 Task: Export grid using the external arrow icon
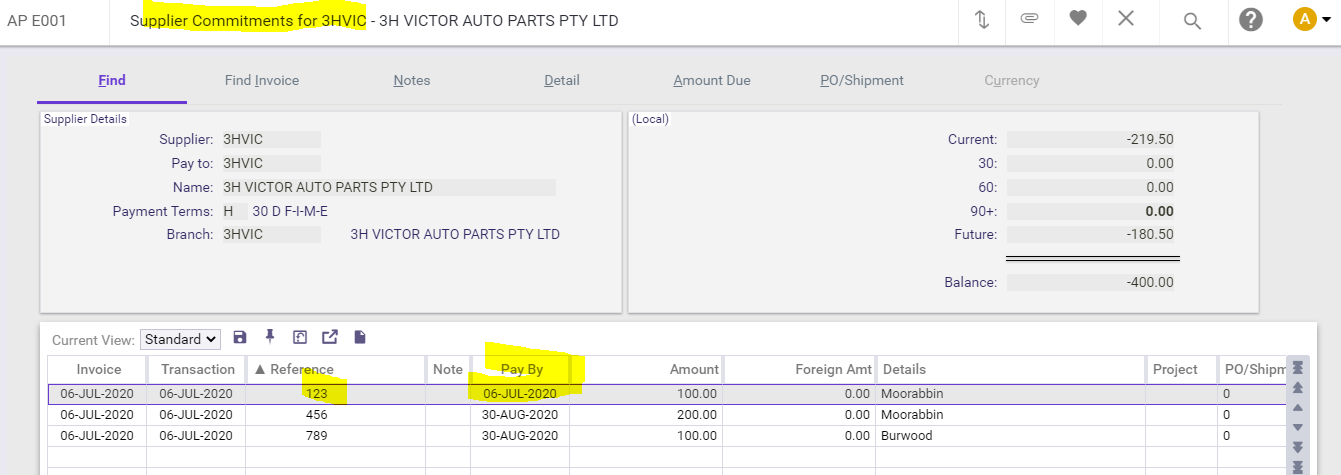(329, 338)
